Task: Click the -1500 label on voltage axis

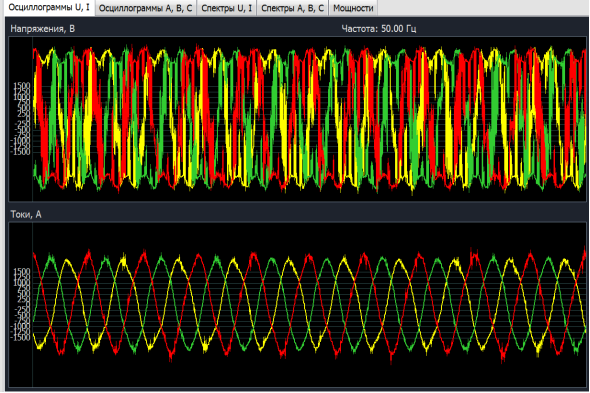Action: point(20,152)
